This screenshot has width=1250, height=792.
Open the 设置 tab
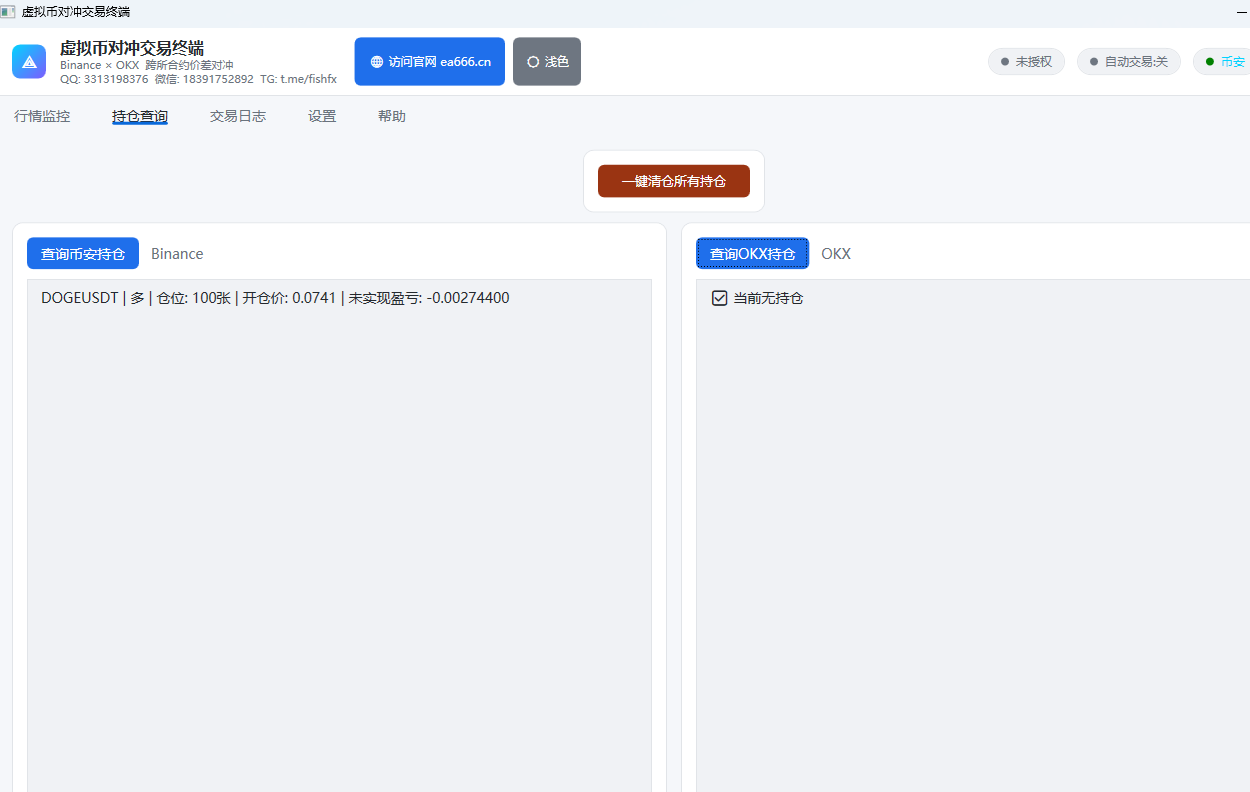pos(322,116)
